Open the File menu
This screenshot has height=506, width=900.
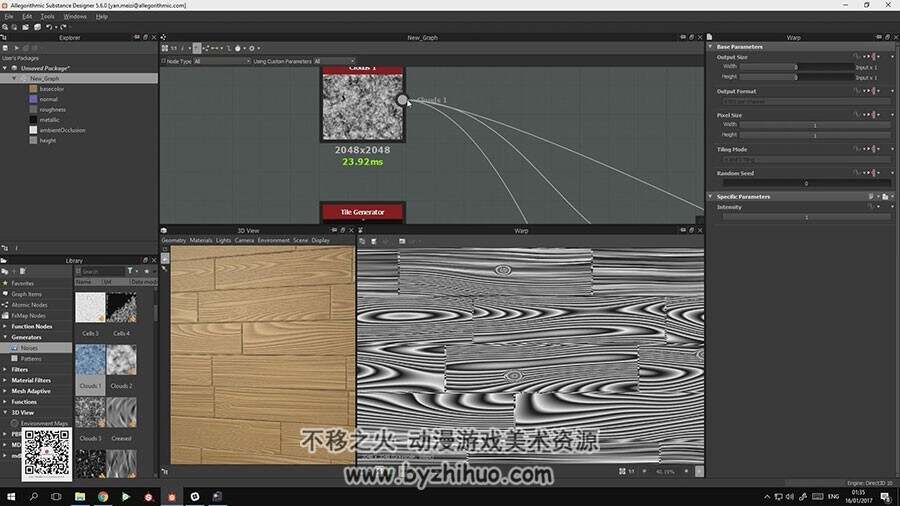(9, 17)
